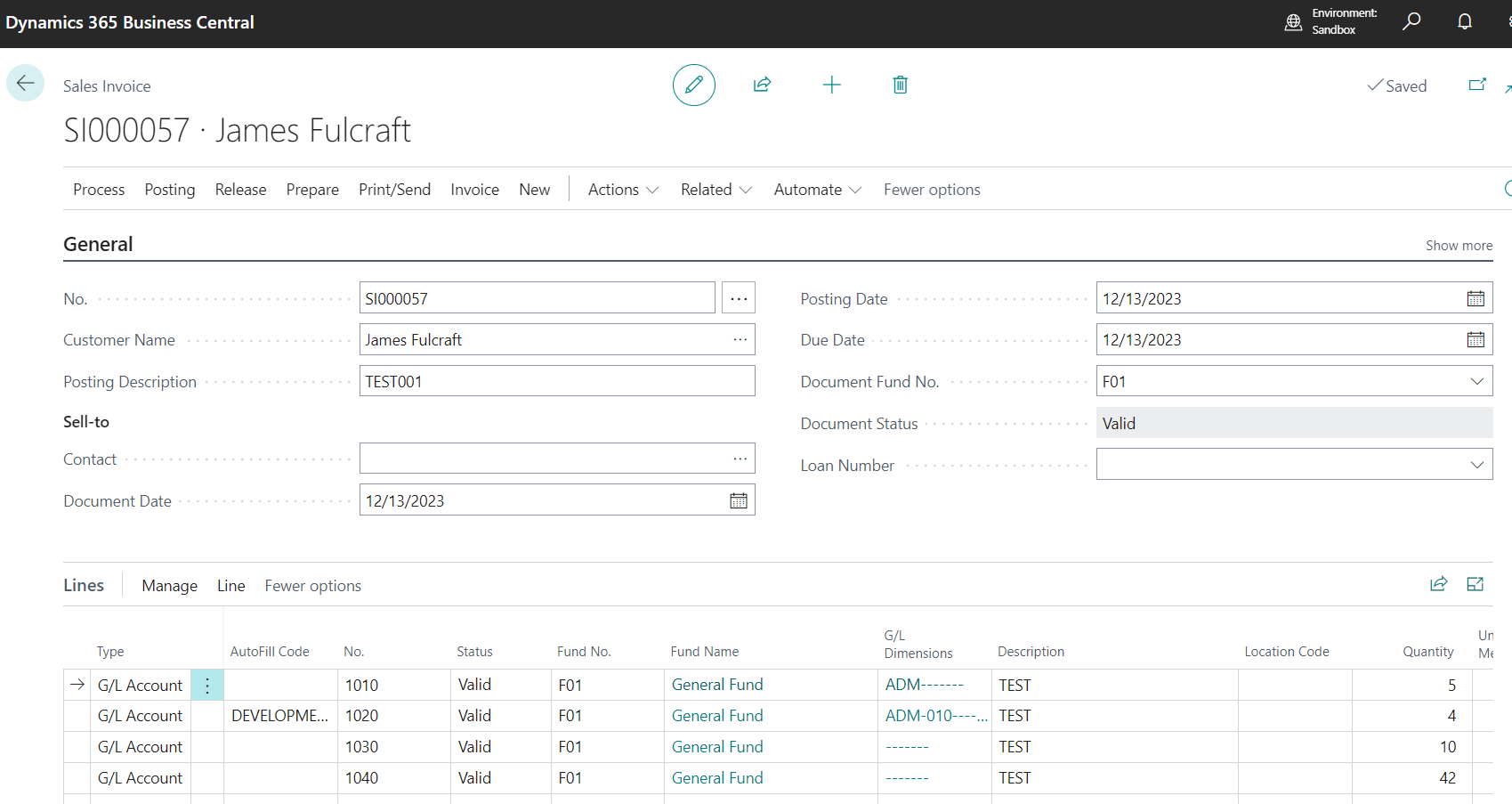Click Show more in General section
Image resolution: width=1512 pixels, height=804 pixels.
tap(1459, 246)
